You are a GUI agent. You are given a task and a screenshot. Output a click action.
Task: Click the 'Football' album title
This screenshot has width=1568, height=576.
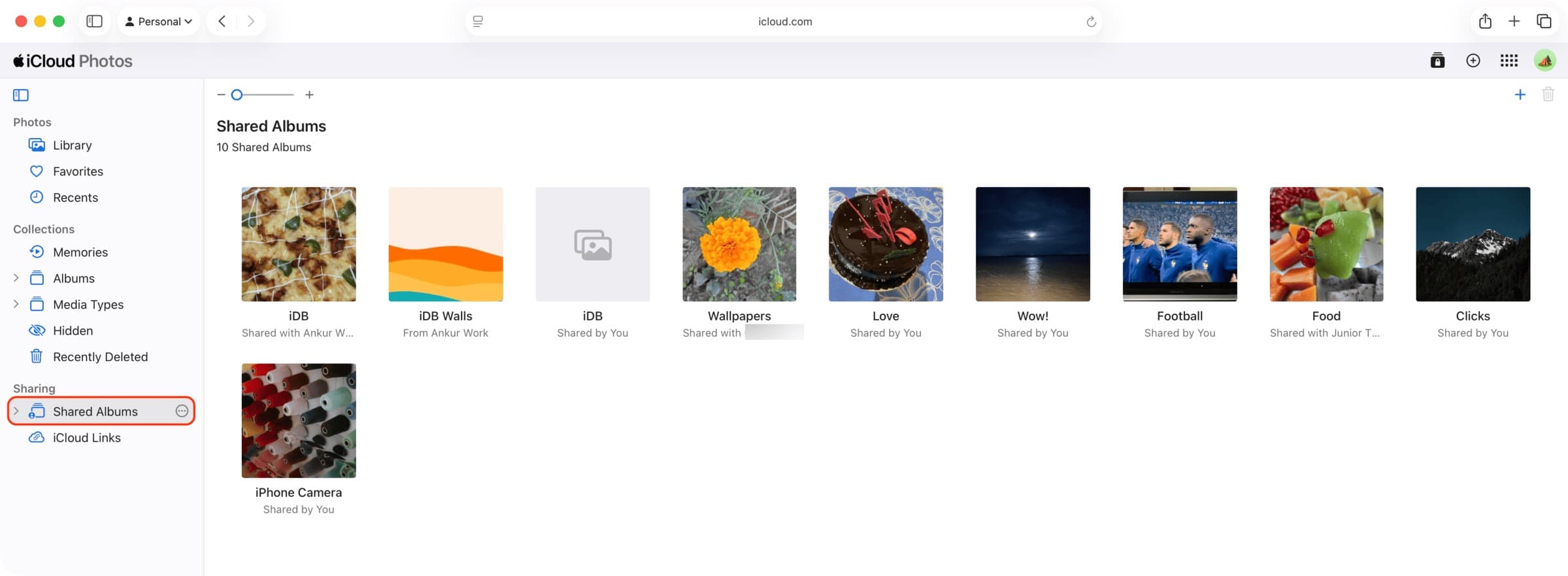point(1180,316)
